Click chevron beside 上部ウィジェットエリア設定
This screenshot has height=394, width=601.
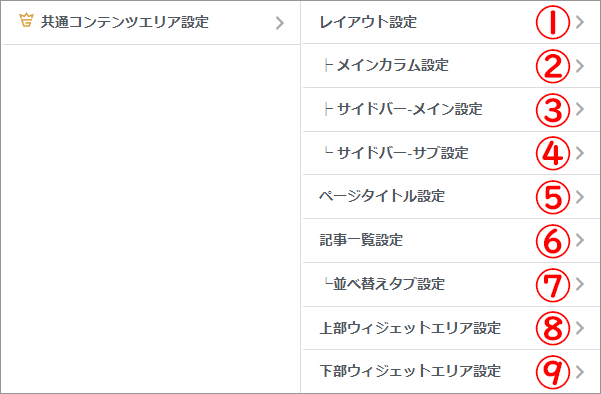[580, 328]
